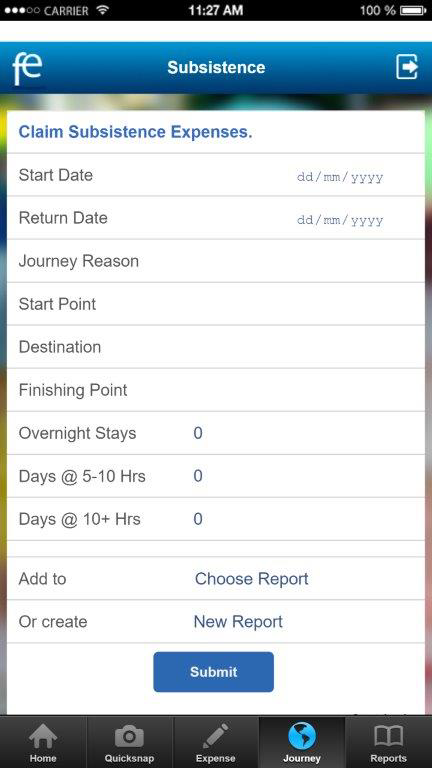Tap the logout icon in the header
The height and width of the screenshot is (768, 432).
407,67
